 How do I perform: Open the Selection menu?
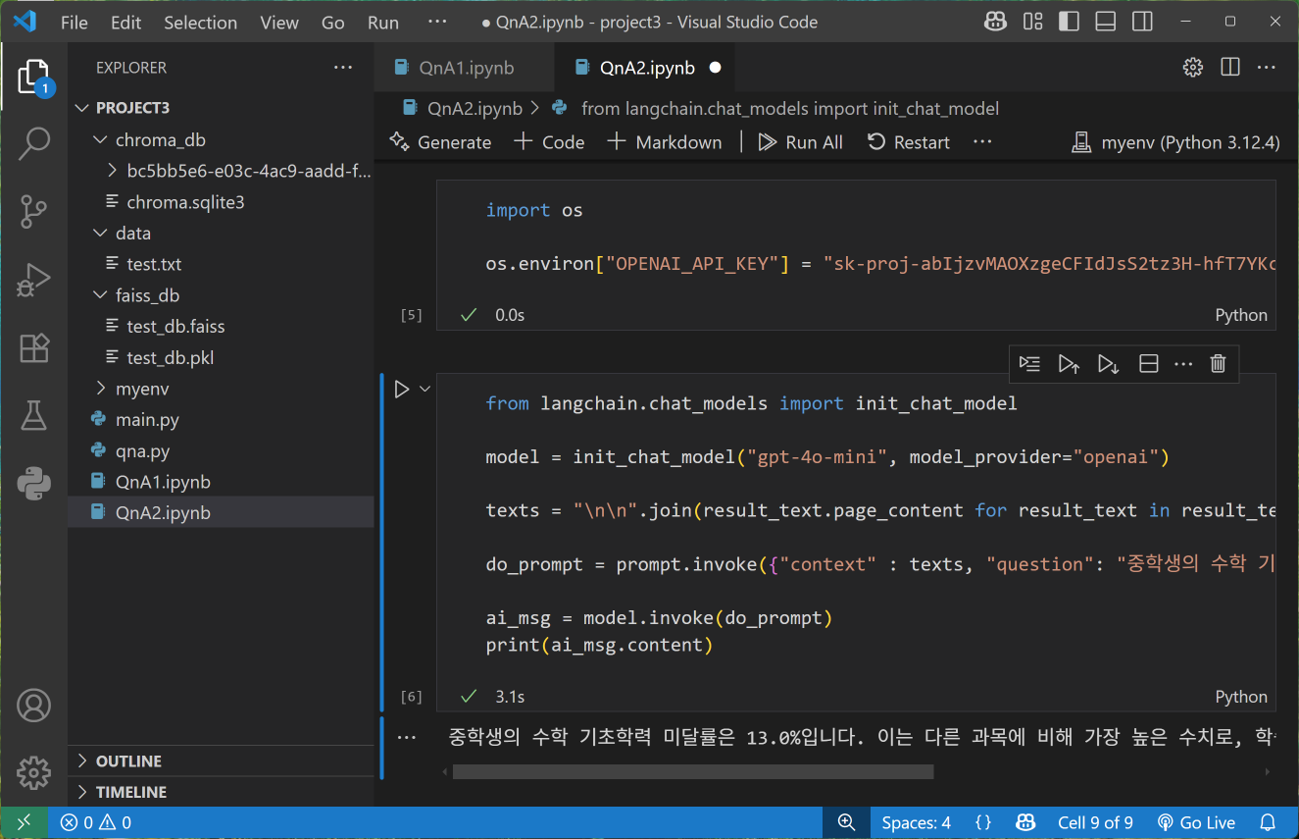(x=201, y=22)
